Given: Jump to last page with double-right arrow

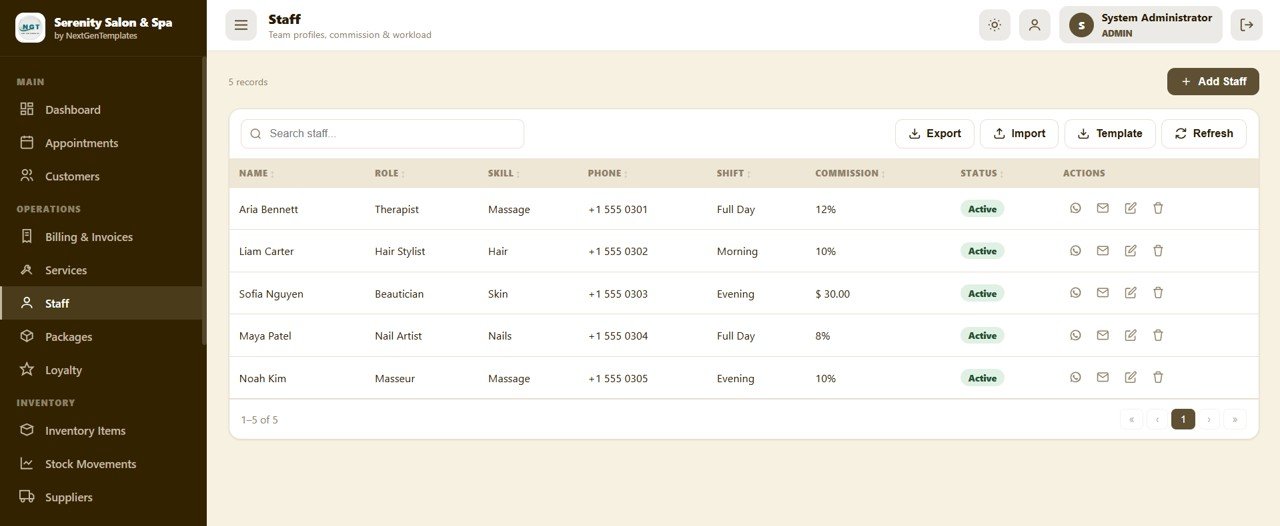Looking at the screenshot, I should click(x=1235, y=420).
